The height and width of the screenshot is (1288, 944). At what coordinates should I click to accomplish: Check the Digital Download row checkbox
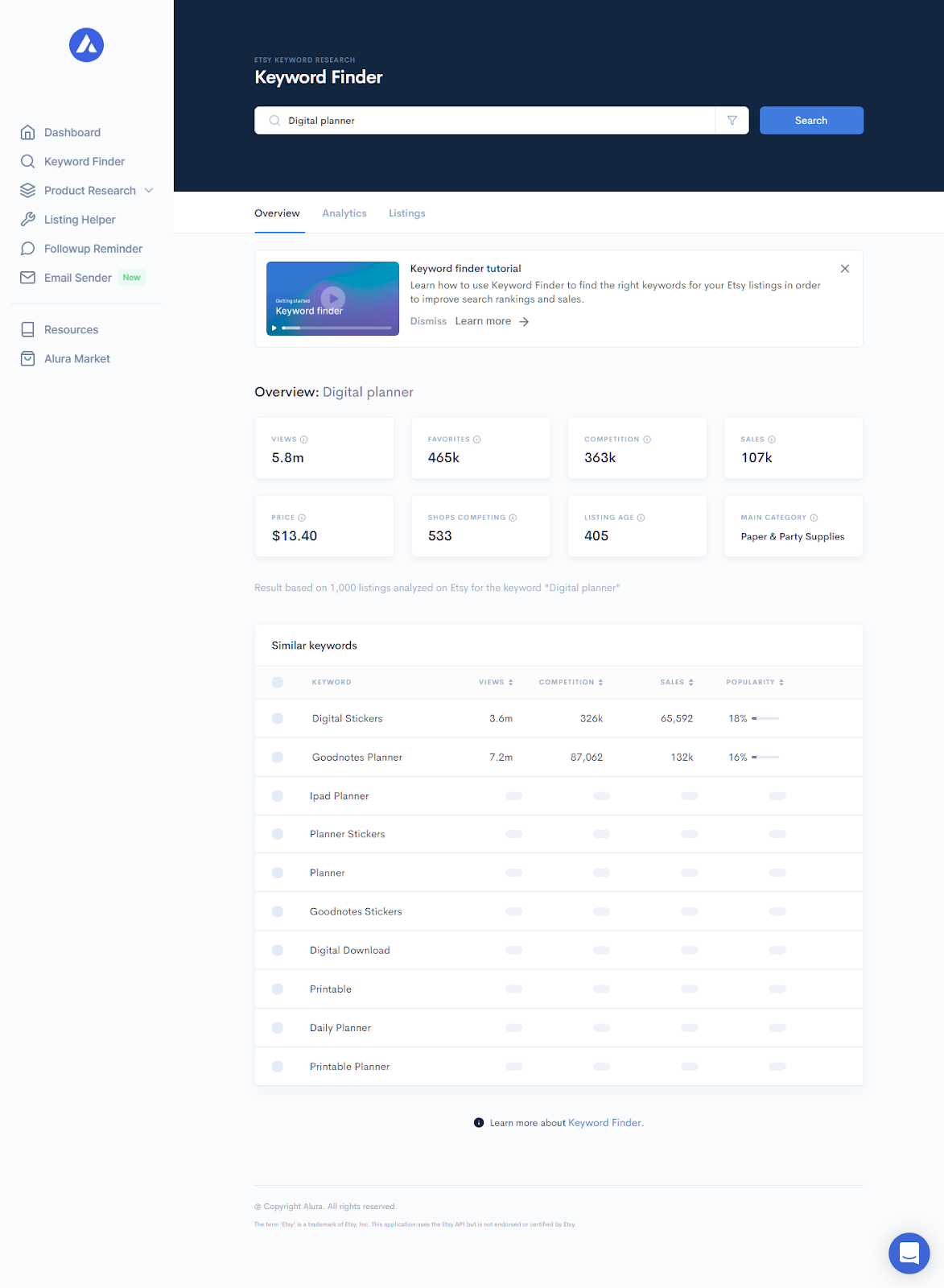[x=278, y=951]
